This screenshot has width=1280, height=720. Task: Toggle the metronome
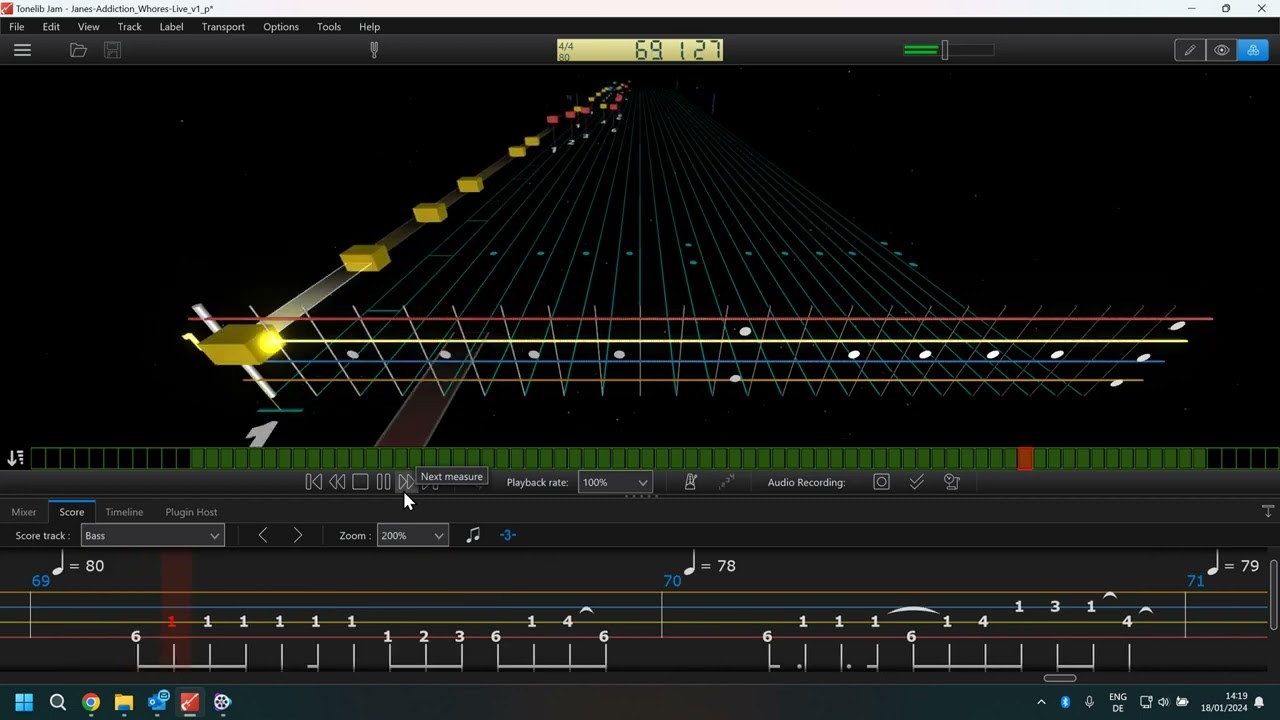690,482
